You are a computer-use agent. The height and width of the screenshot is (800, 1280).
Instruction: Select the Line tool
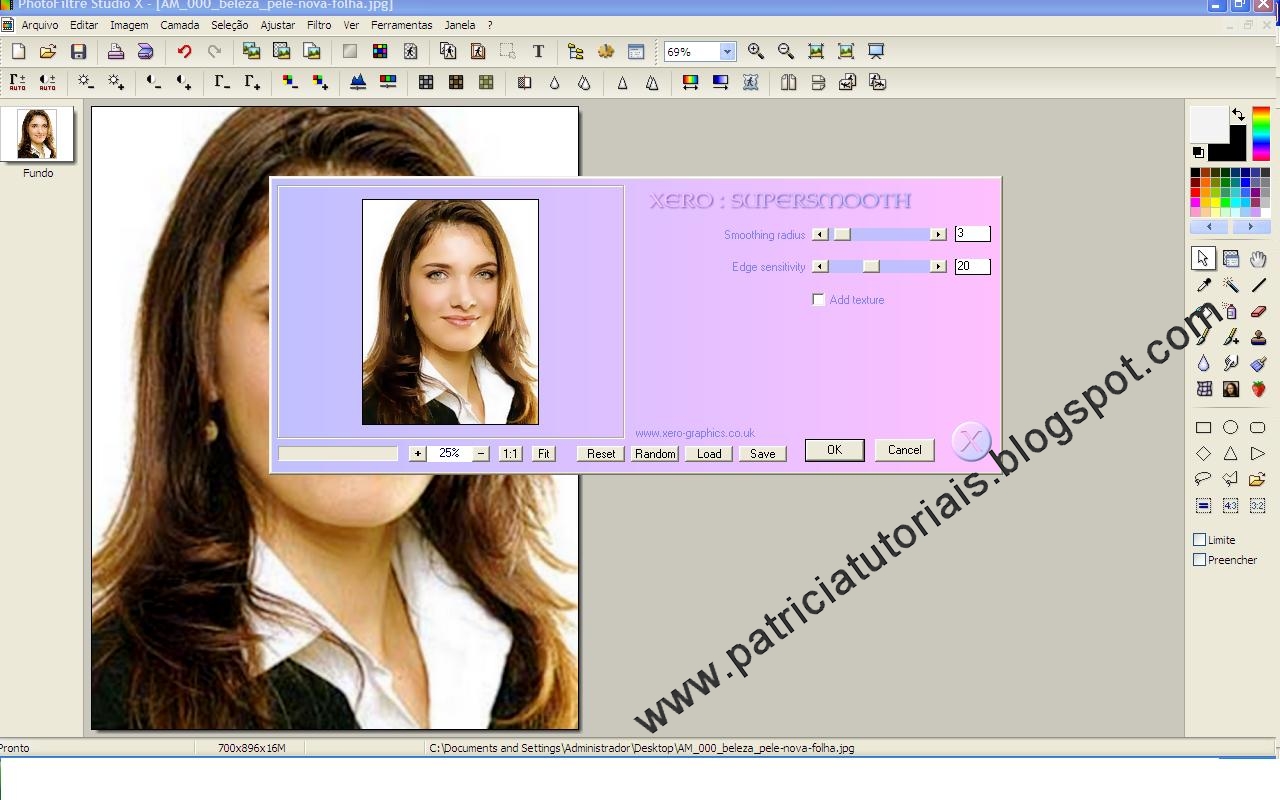pos(1258,286)
